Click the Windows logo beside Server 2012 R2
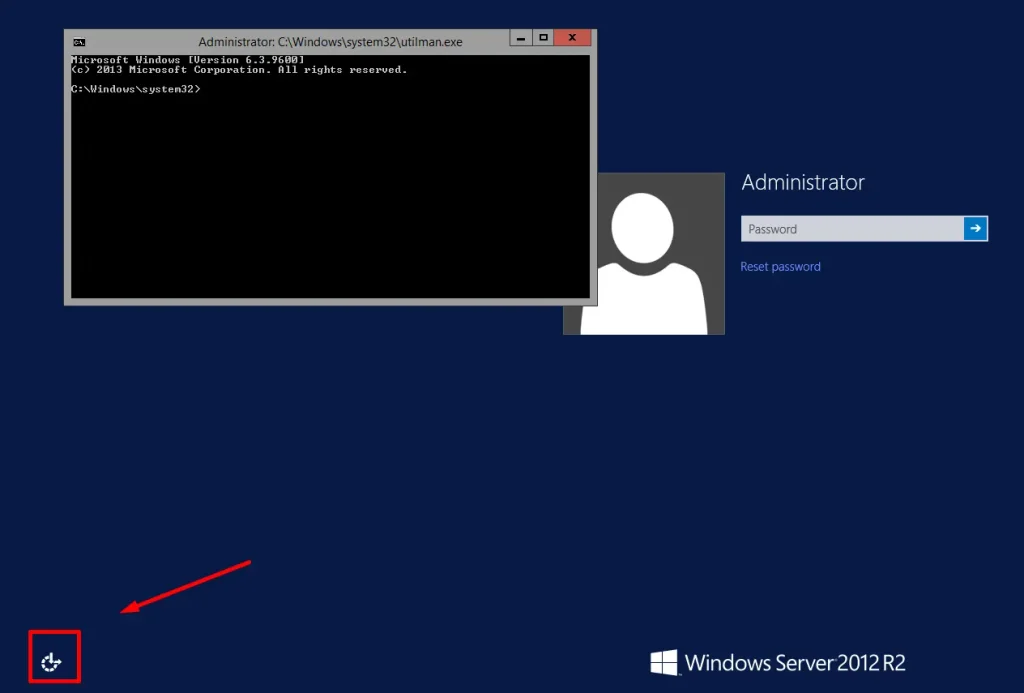Image resolution: width=1024 pixels, height=693 pixels. 663,663
